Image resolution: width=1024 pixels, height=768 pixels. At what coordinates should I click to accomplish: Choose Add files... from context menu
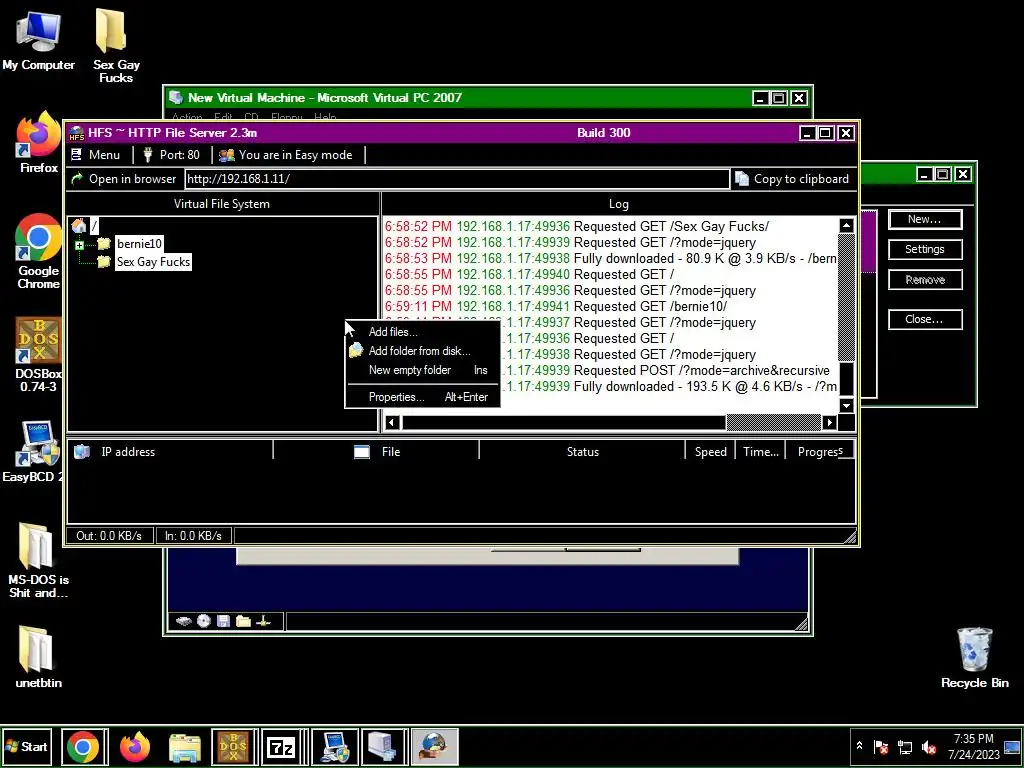pos(422,332)
